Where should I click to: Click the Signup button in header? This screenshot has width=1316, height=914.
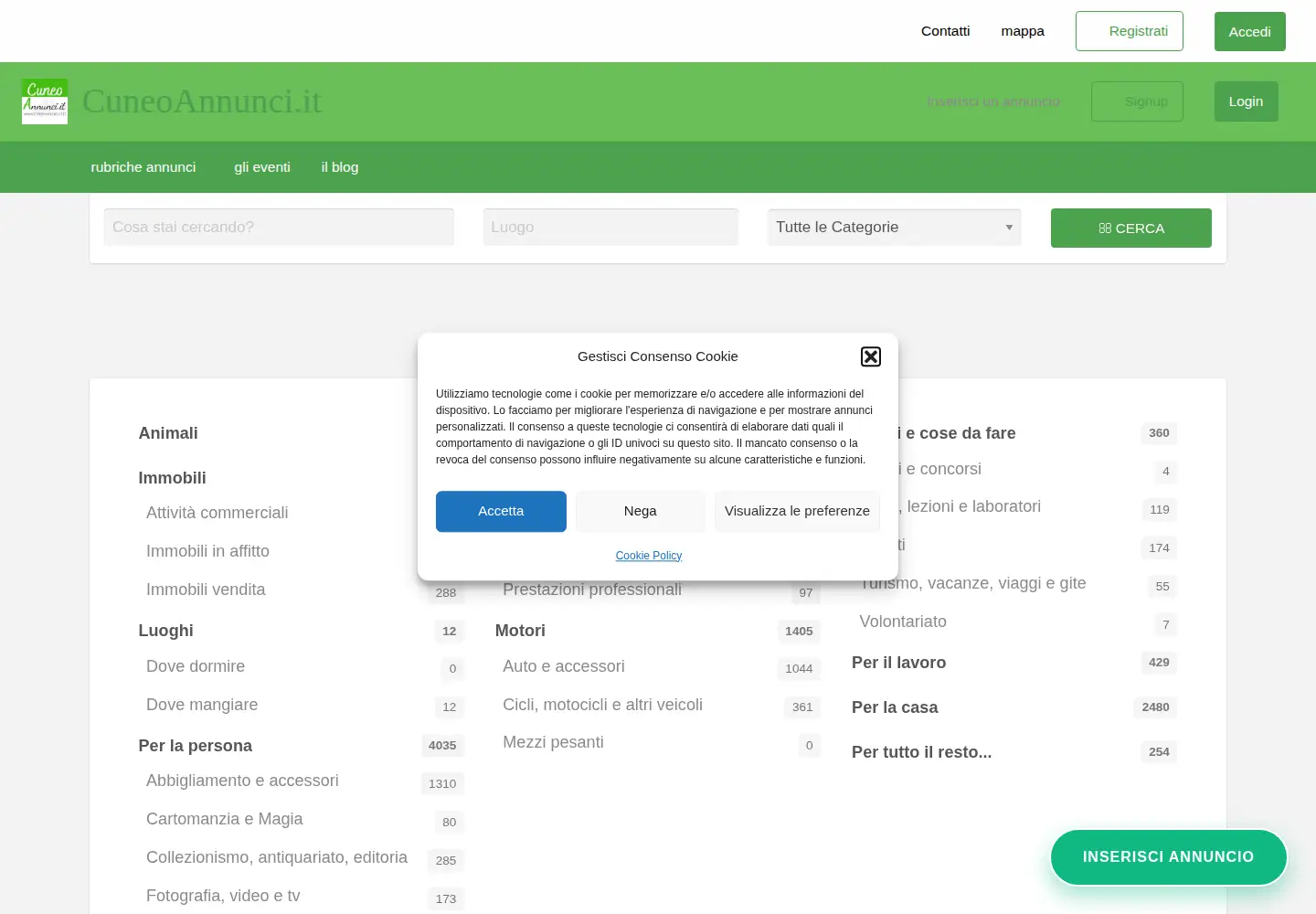click(x=1137, y=101)
